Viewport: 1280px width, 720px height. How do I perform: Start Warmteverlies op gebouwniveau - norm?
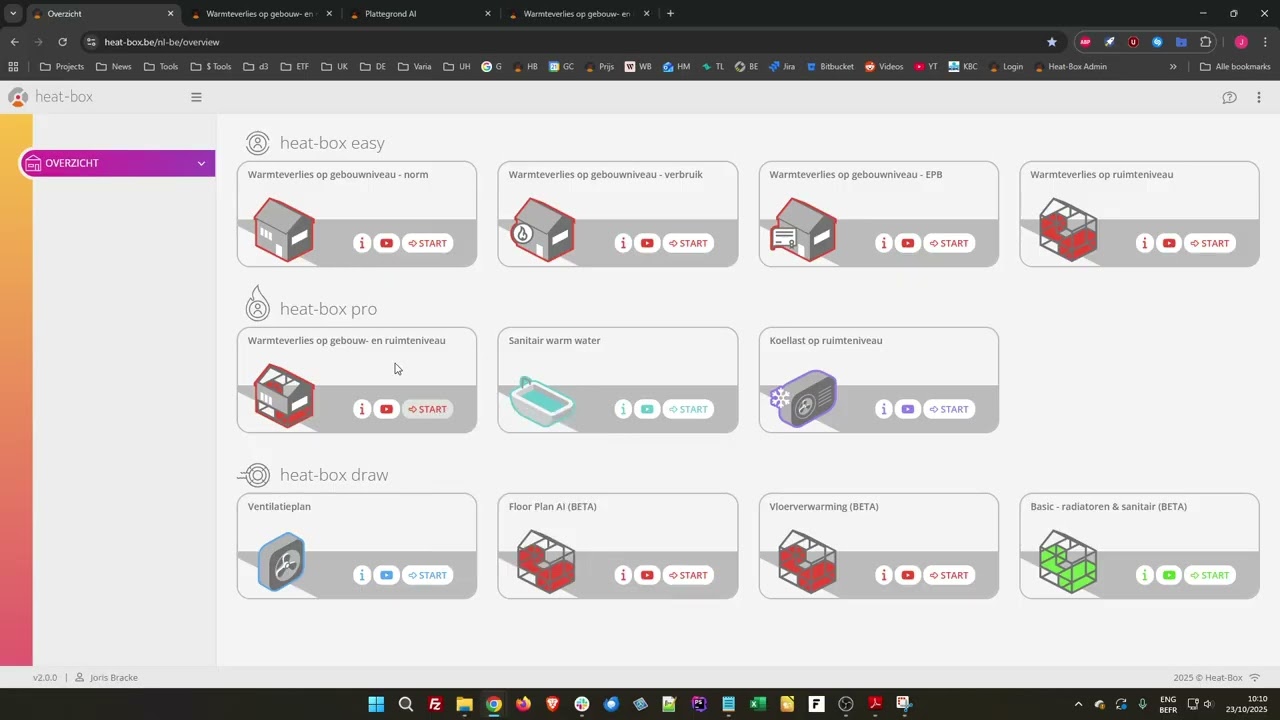pyautogui.click(x=427, y=243)
